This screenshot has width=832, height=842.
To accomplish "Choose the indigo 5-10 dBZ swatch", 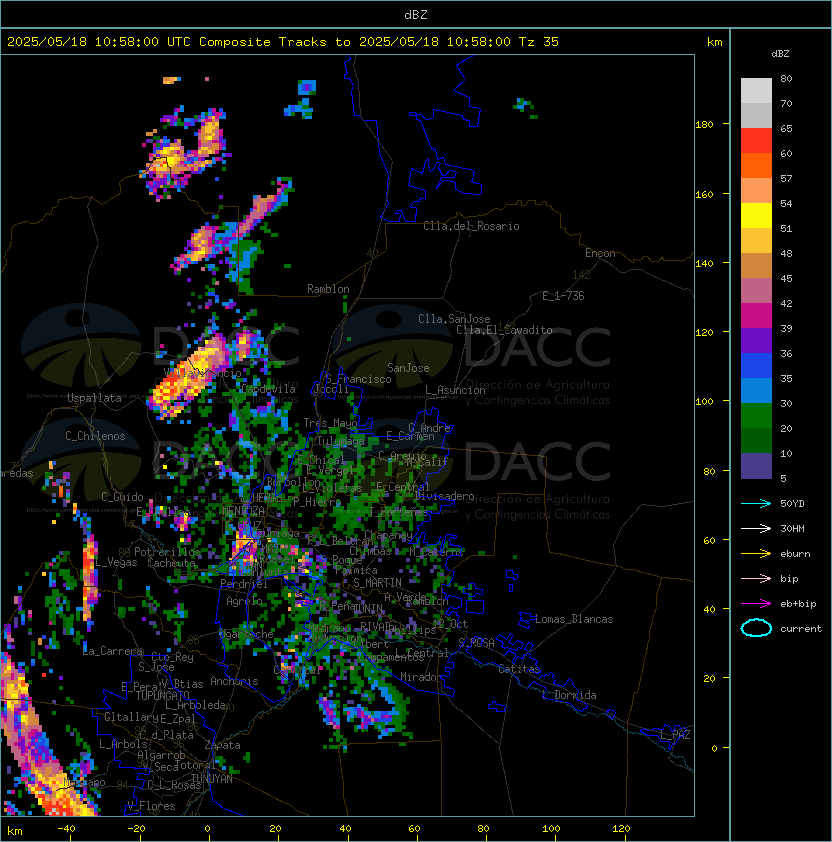I will point(756,466).
